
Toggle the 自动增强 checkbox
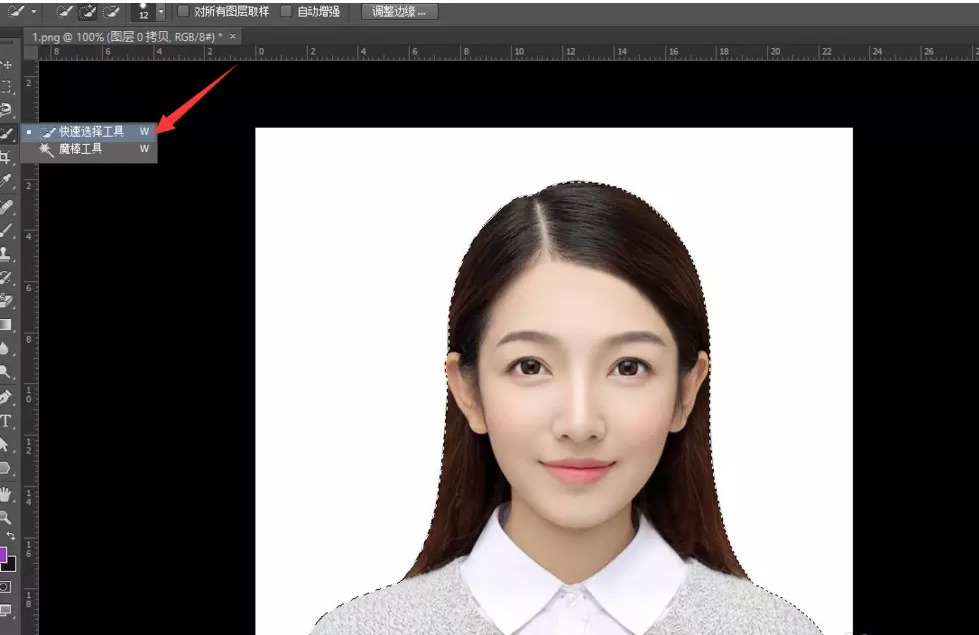[x=287, y=12]
